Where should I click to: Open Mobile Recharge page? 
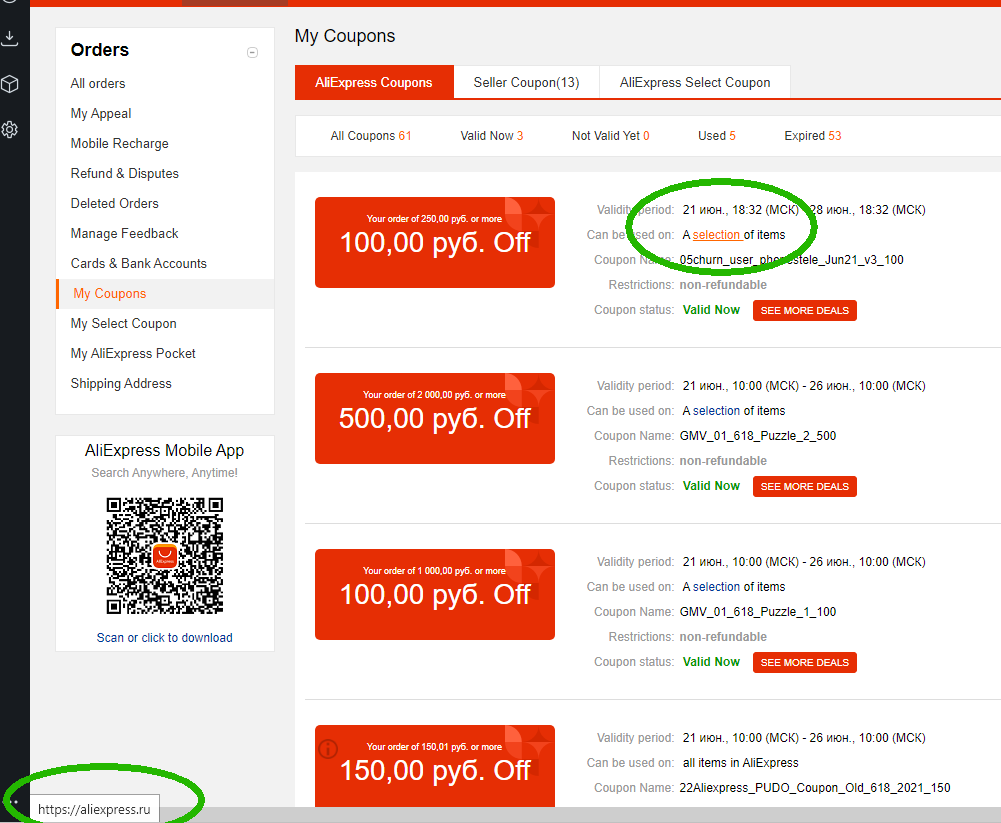pos(119,144)
